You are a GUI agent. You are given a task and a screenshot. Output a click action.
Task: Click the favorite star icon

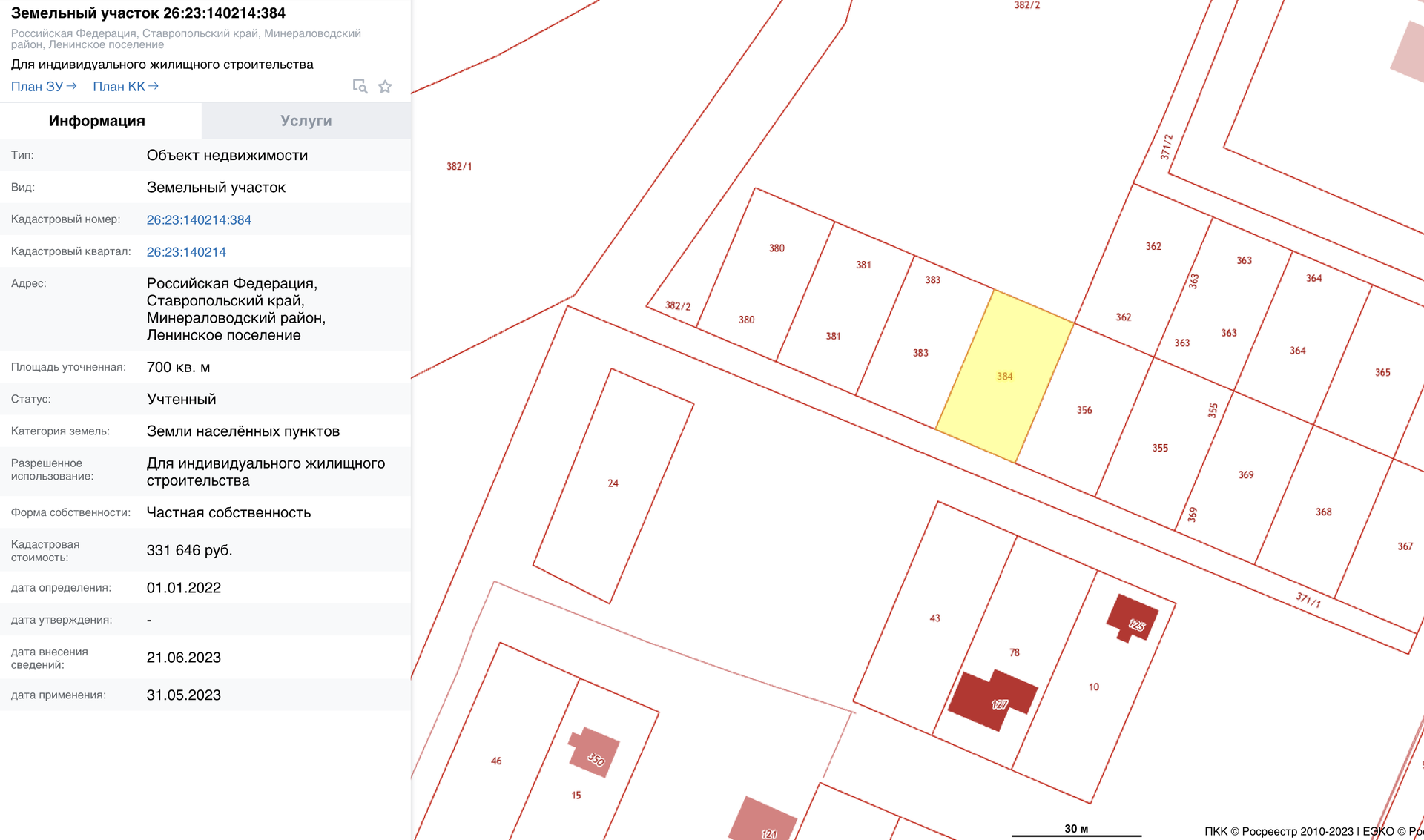(x=385, y=87)
